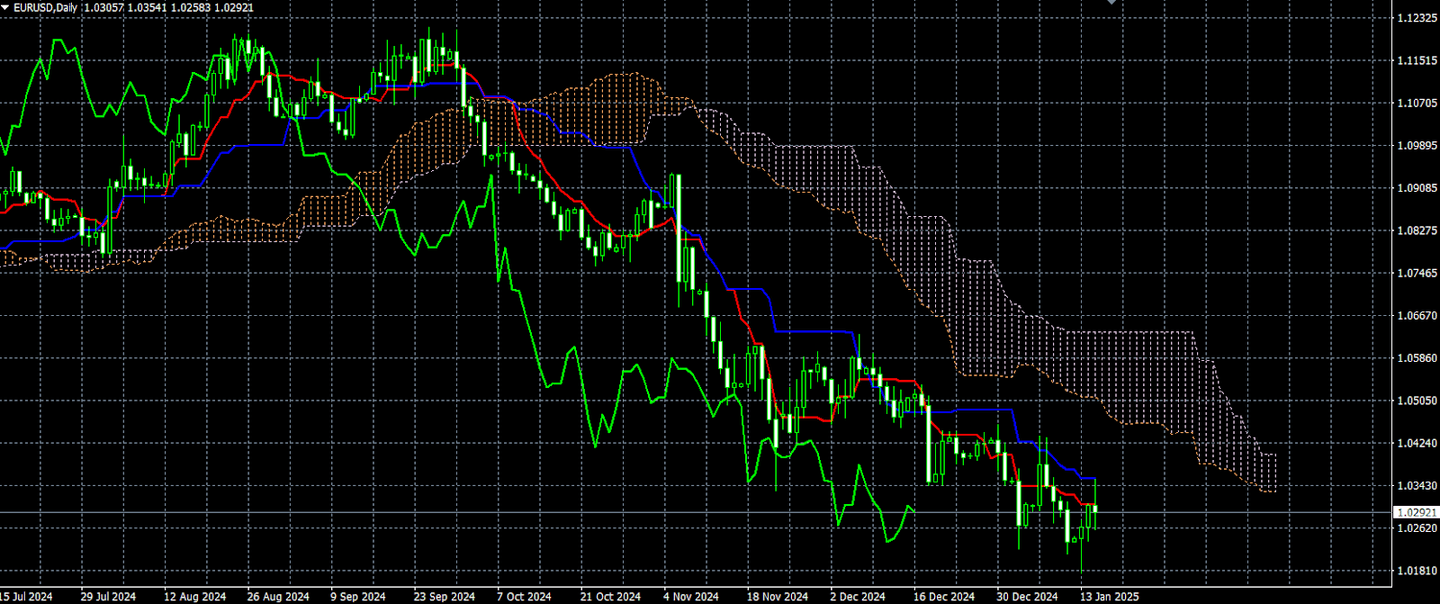Expand the symbol dropdown arrow beside EURUSD,Daily
Screen dimensions: 1440x604
pyautogui.click(x=5, y=7)
